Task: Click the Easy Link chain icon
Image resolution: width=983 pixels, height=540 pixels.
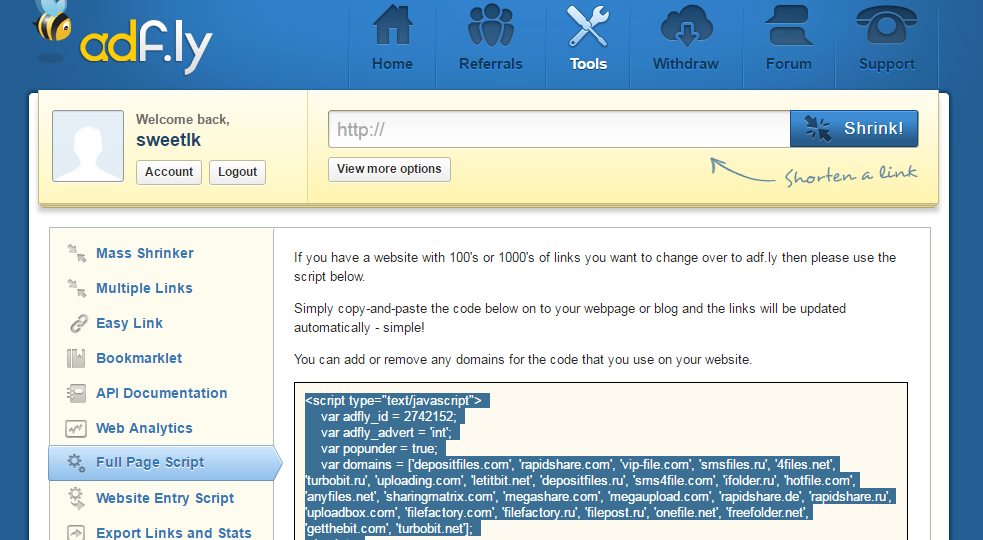Action: (x=78, y=324)
